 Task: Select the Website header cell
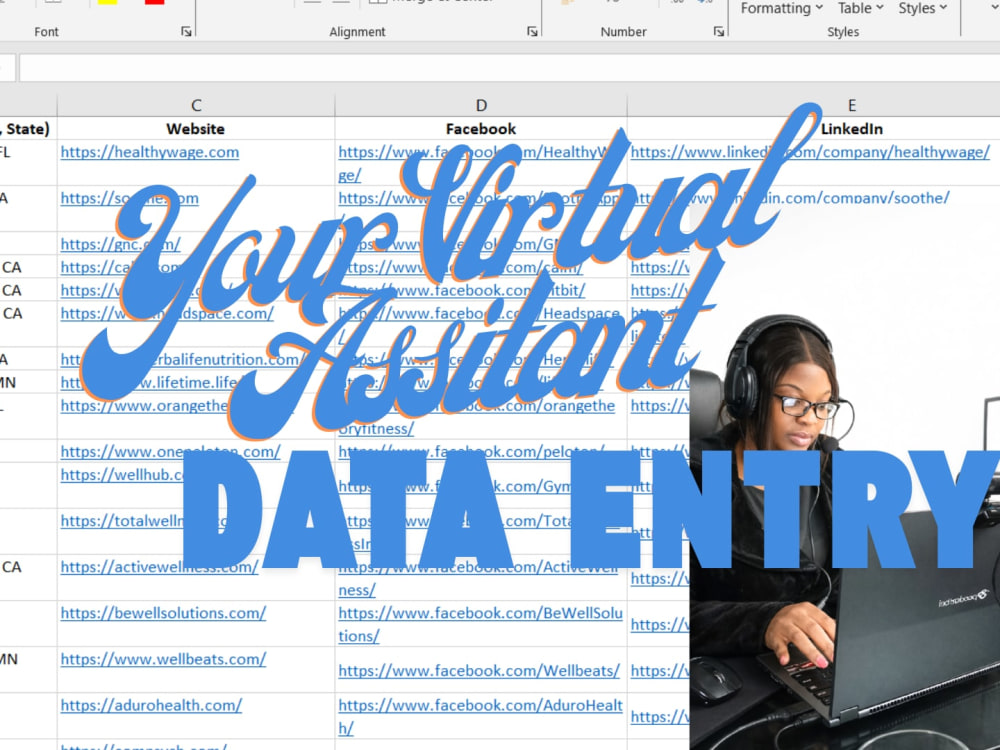196,128
